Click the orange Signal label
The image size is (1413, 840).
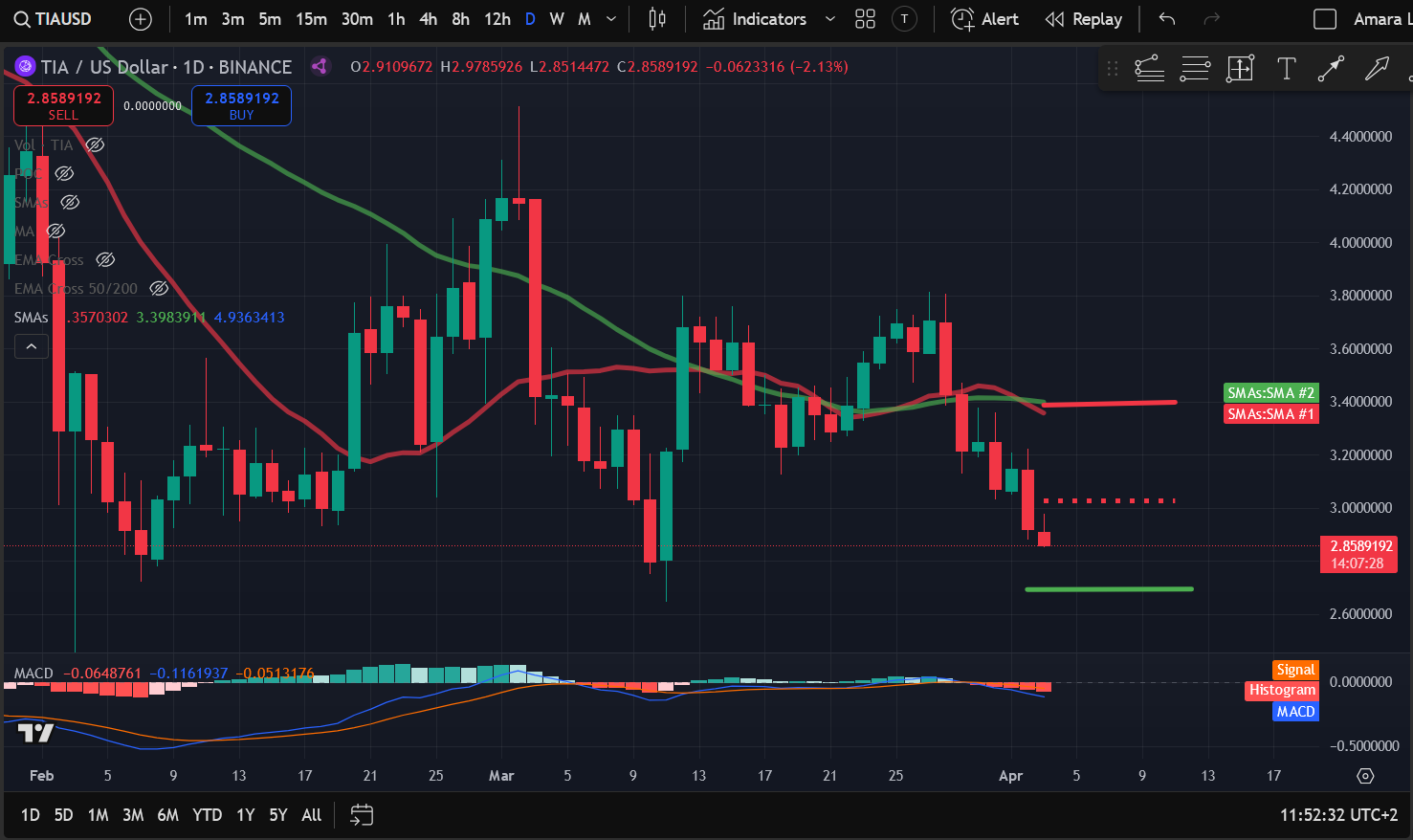(1295, 670)
